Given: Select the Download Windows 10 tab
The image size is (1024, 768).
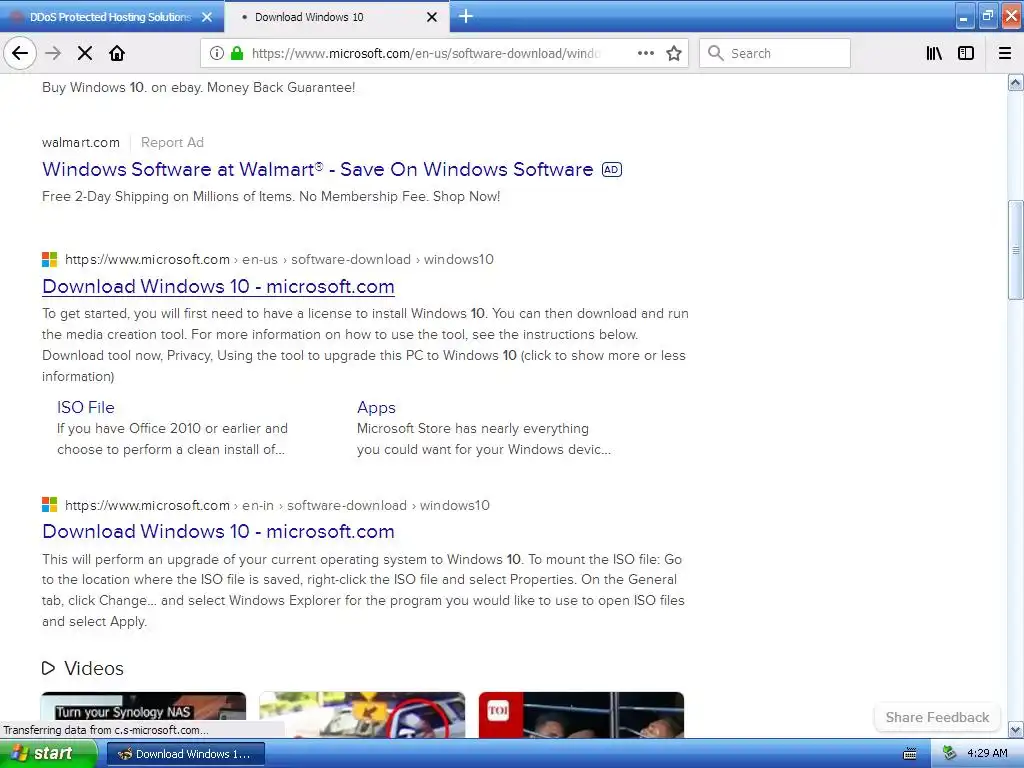Looking at the screenshot, I should 337,17.
